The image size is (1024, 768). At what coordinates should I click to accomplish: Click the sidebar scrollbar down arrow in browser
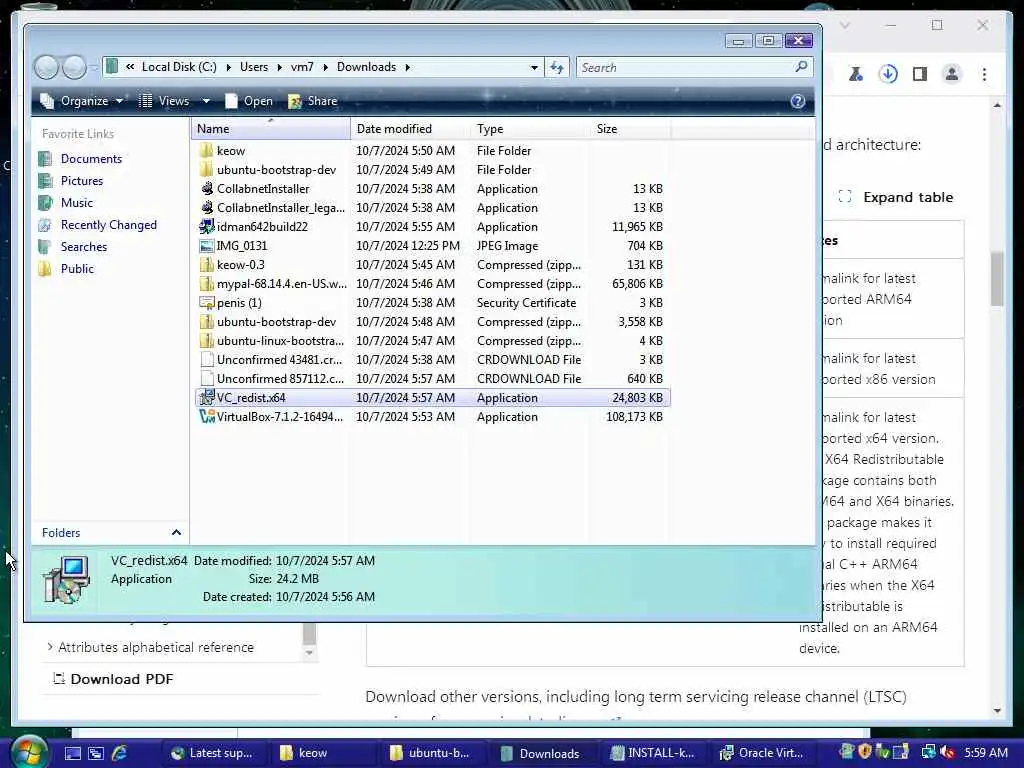click(310, 652)
